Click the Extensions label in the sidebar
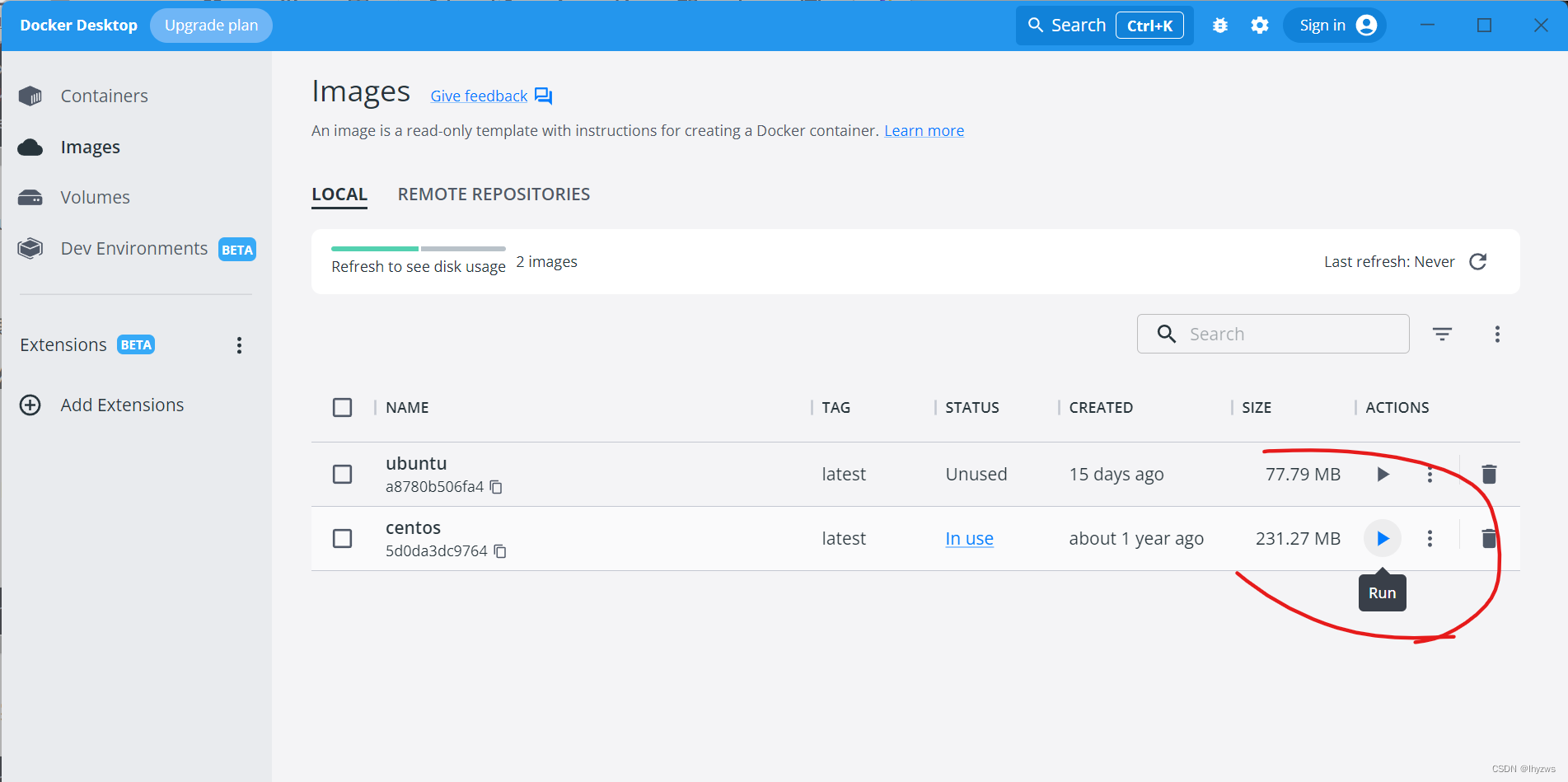Screen dimensions: 1568x782 click(63, 345)
